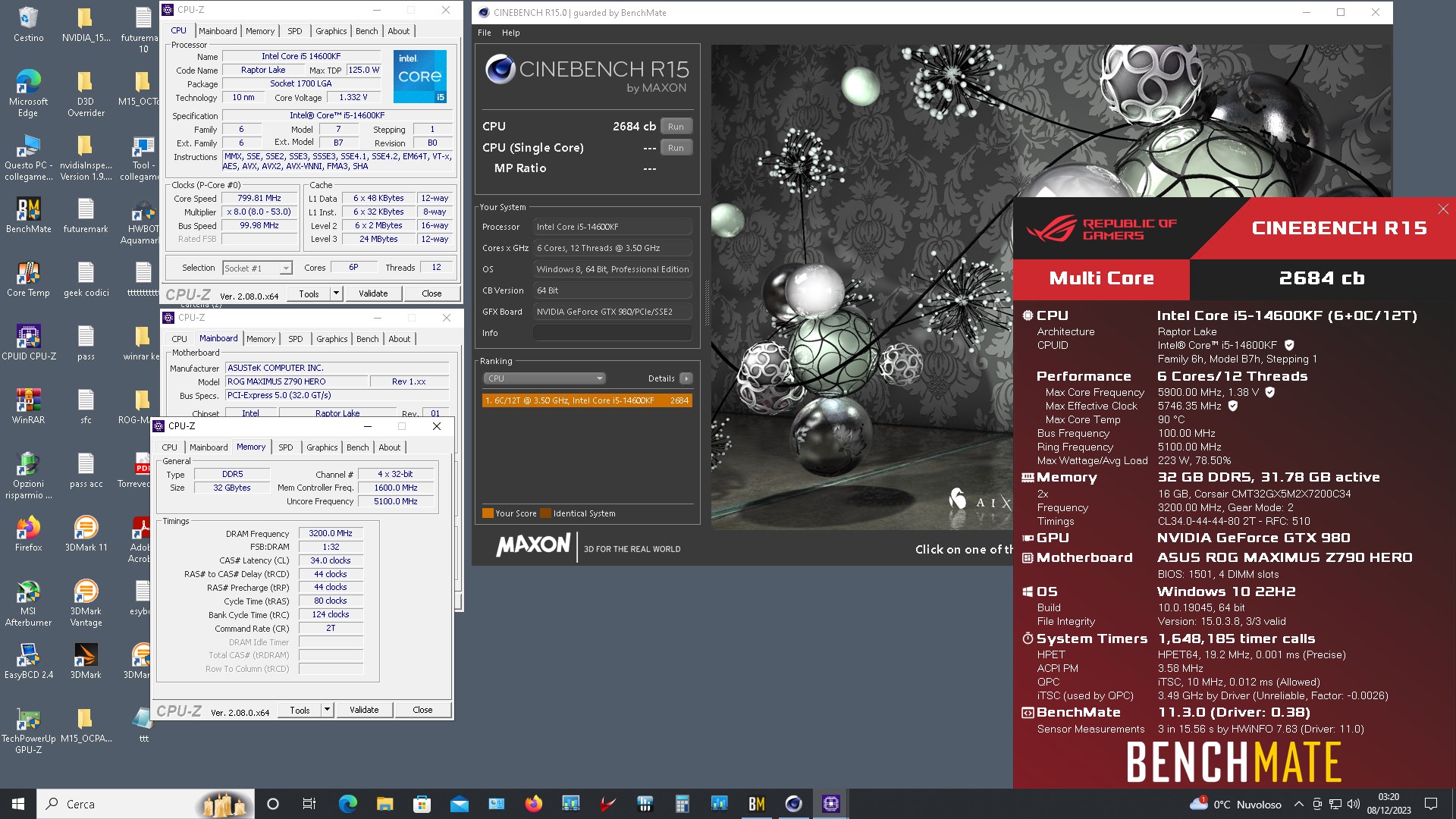
Task: Launch Microsoft Edge from the taskbar
Action: [x=347, y=804]
